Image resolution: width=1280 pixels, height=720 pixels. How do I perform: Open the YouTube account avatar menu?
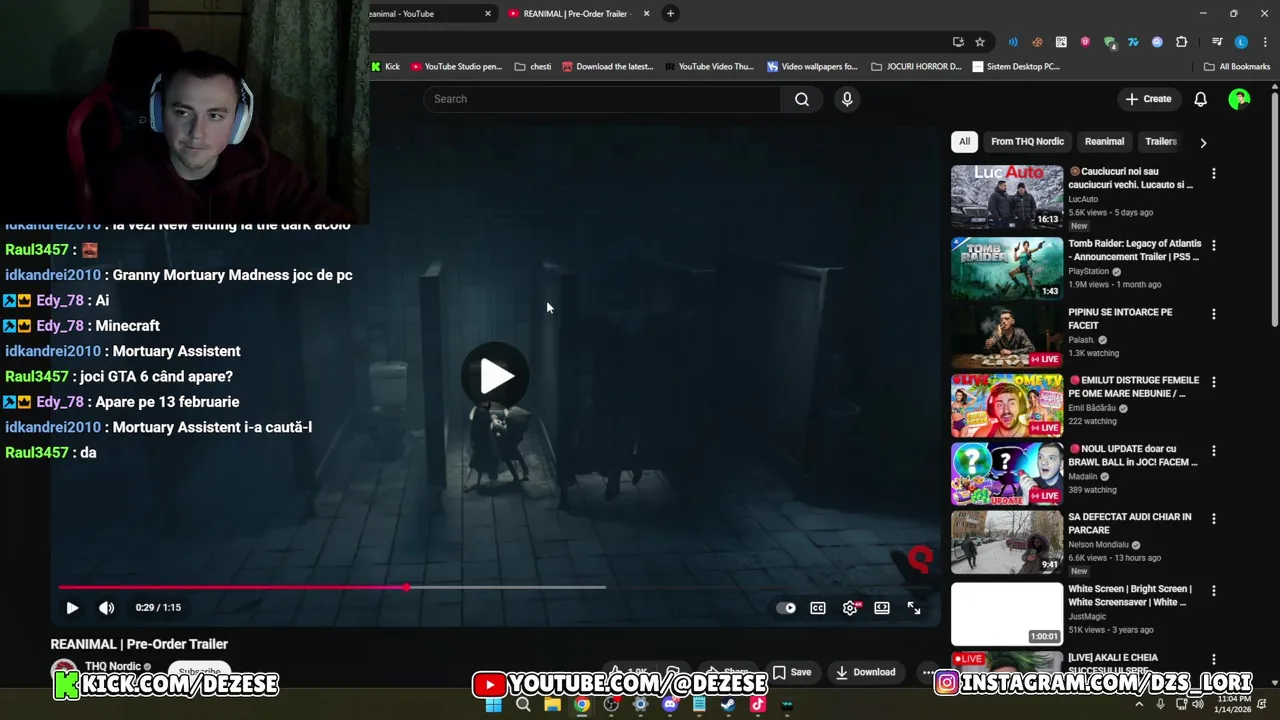1239,99
